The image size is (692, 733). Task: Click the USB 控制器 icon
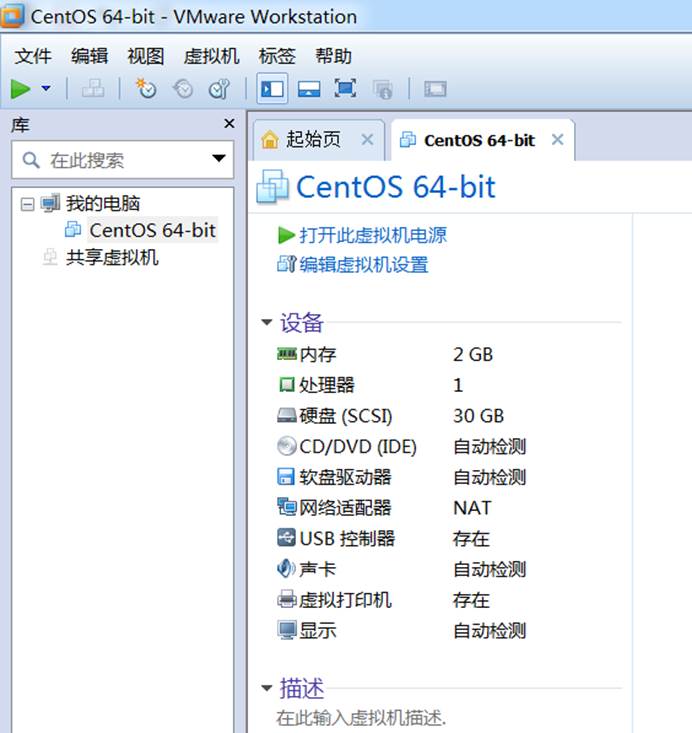coord(286,538)
